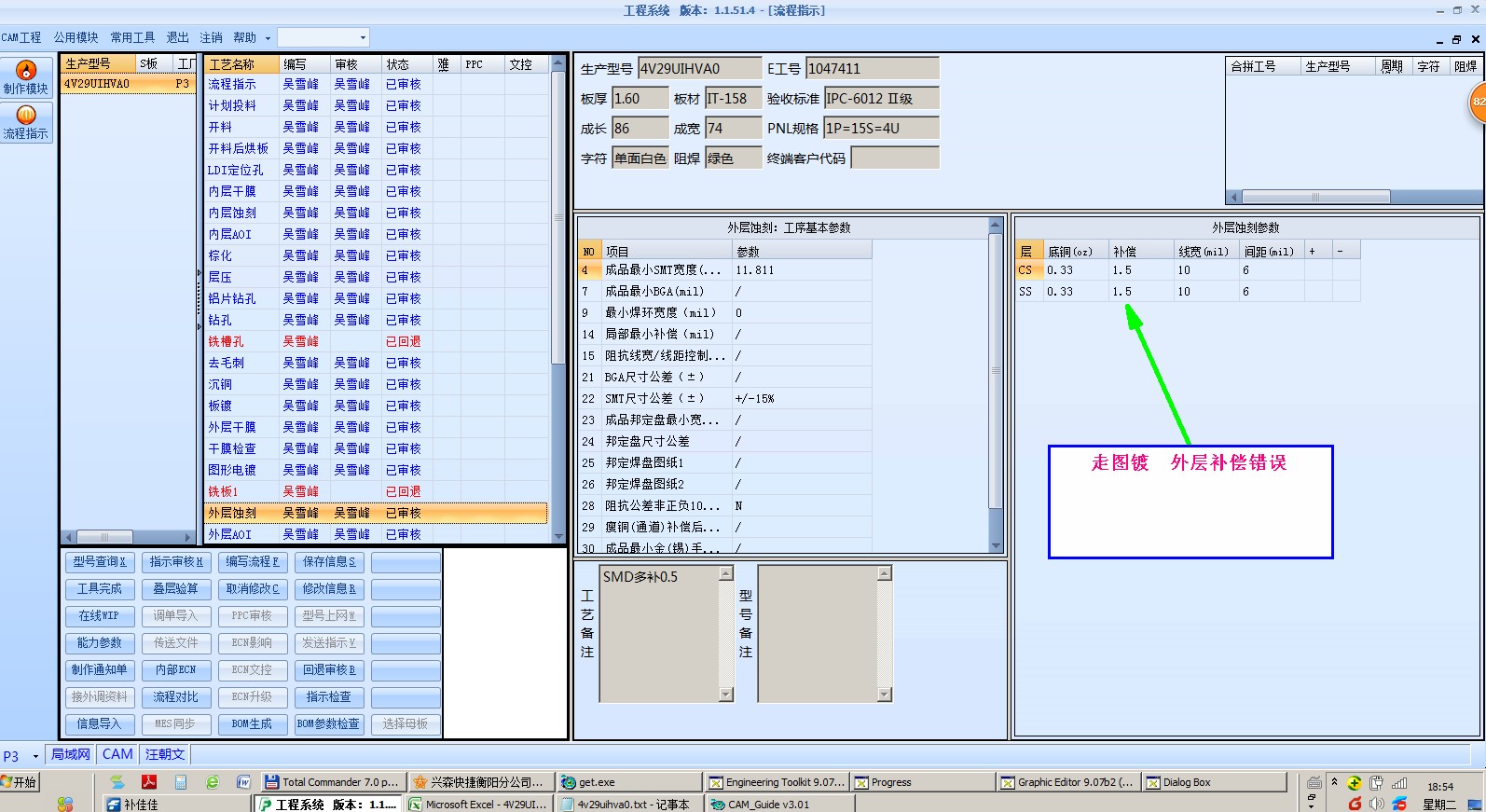Click the + column header in 外层蚀刻参数

[x=1318, y=251]
